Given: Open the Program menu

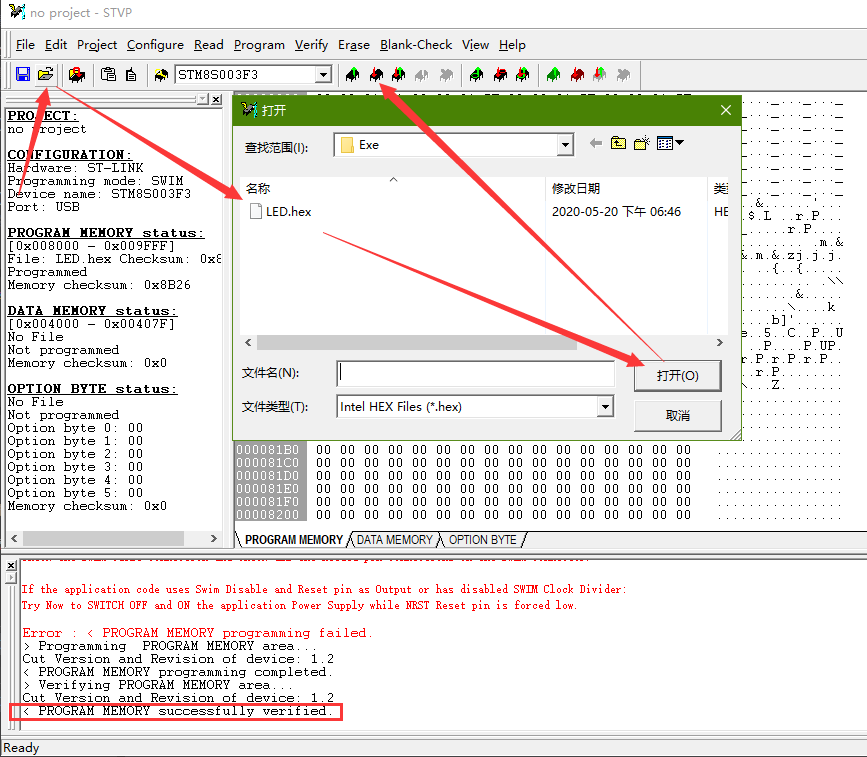Looking at the screenshot, I should click(259, 45).
